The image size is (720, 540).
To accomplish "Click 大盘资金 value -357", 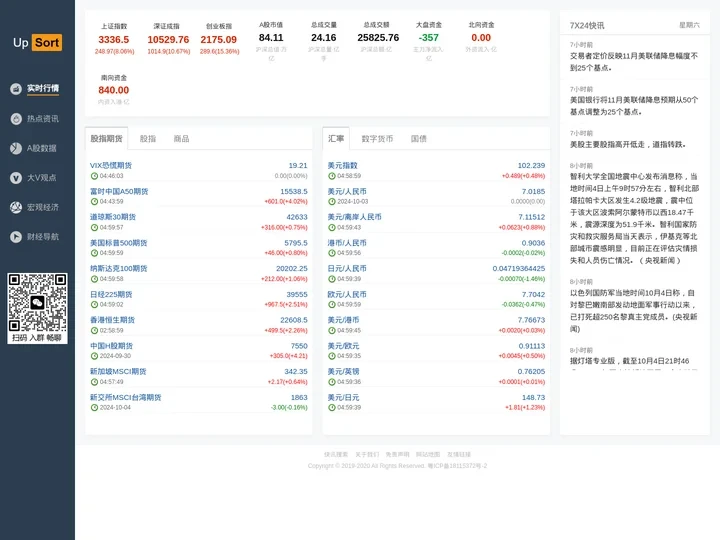I will point(428,38).
